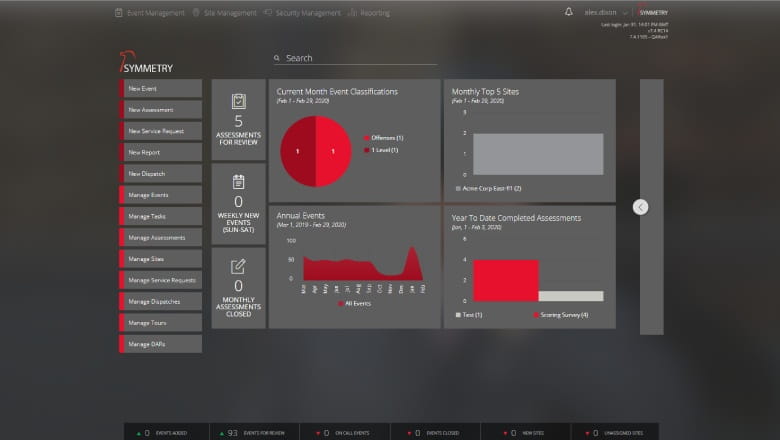Click the Site Management building icon
This screenshot has height=440, width=780.
(196, 13)
